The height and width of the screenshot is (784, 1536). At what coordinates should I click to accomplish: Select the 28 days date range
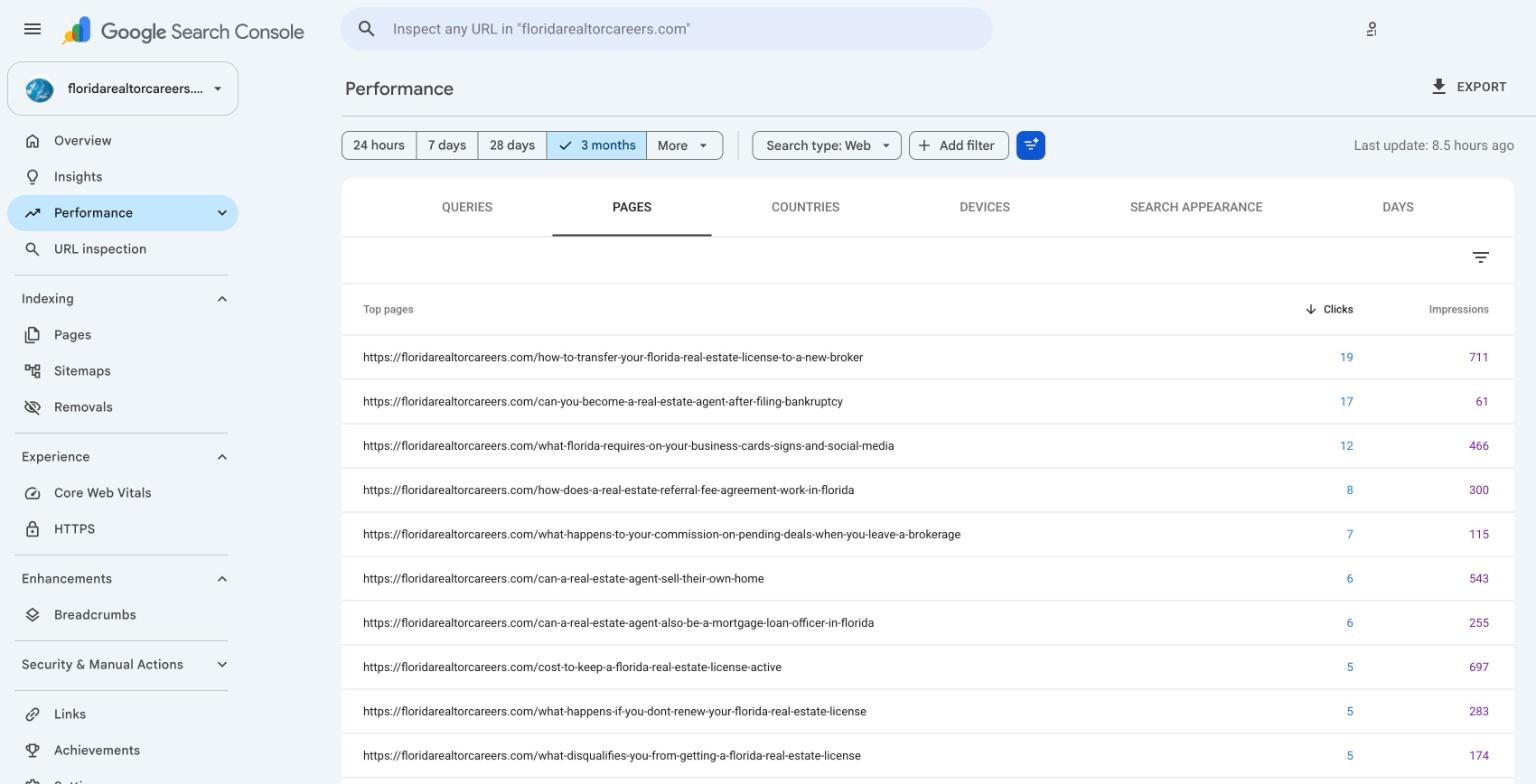(512, 145)
